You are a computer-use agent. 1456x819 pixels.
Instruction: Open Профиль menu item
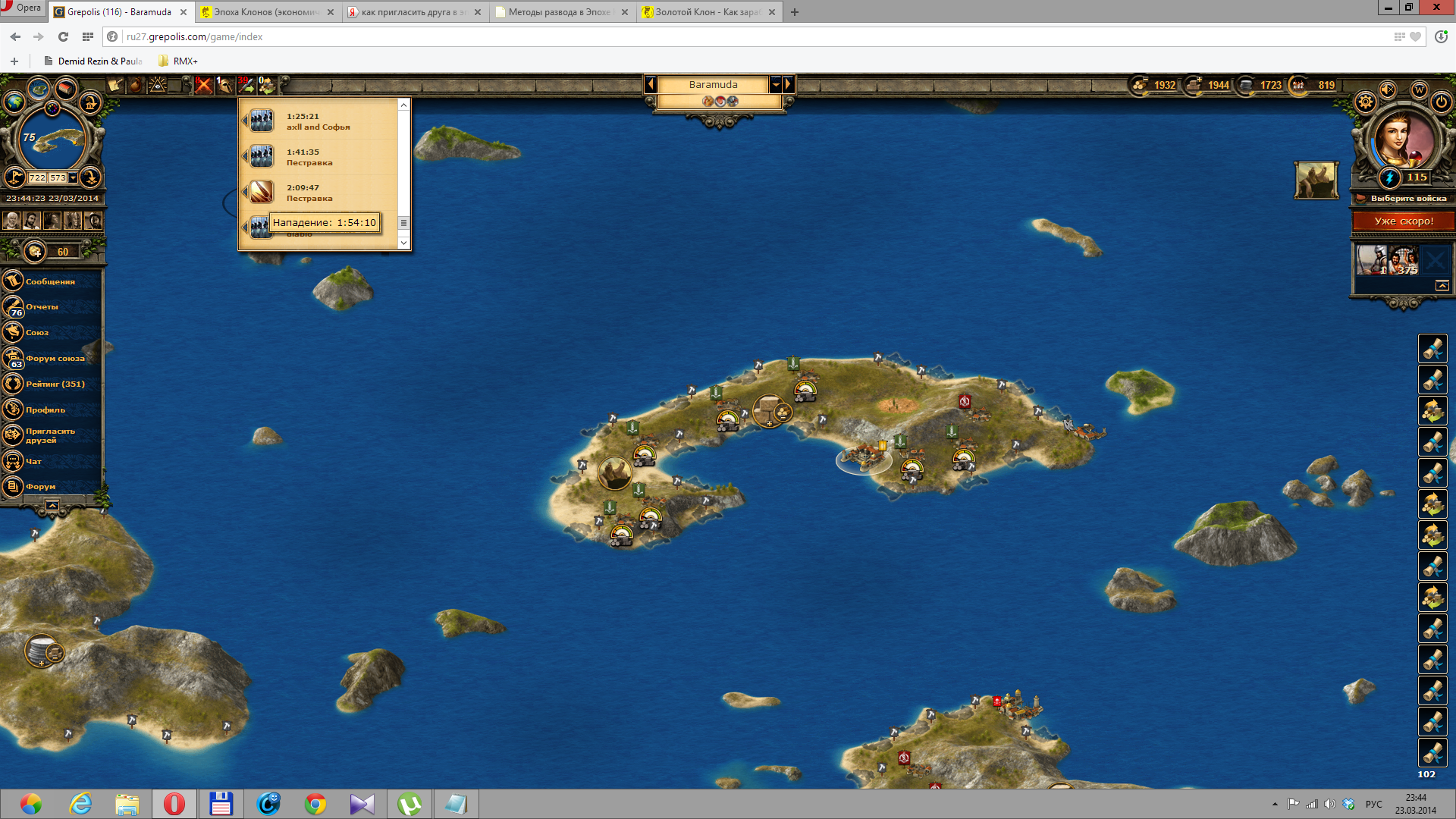point(50,409)
